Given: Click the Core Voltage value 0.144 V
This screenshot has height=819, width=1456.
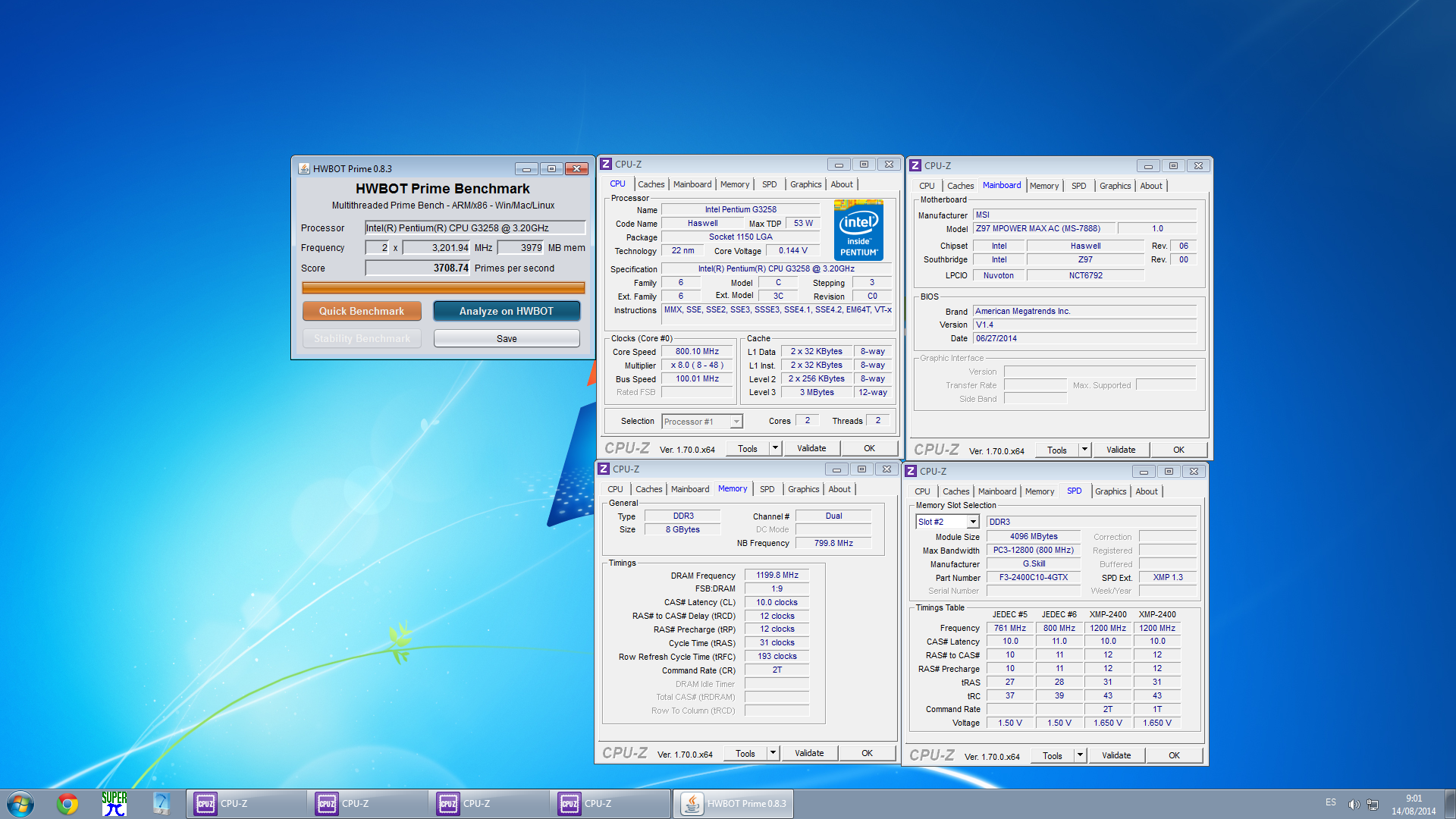Looking at the screenshot, I should pos(792,250).
